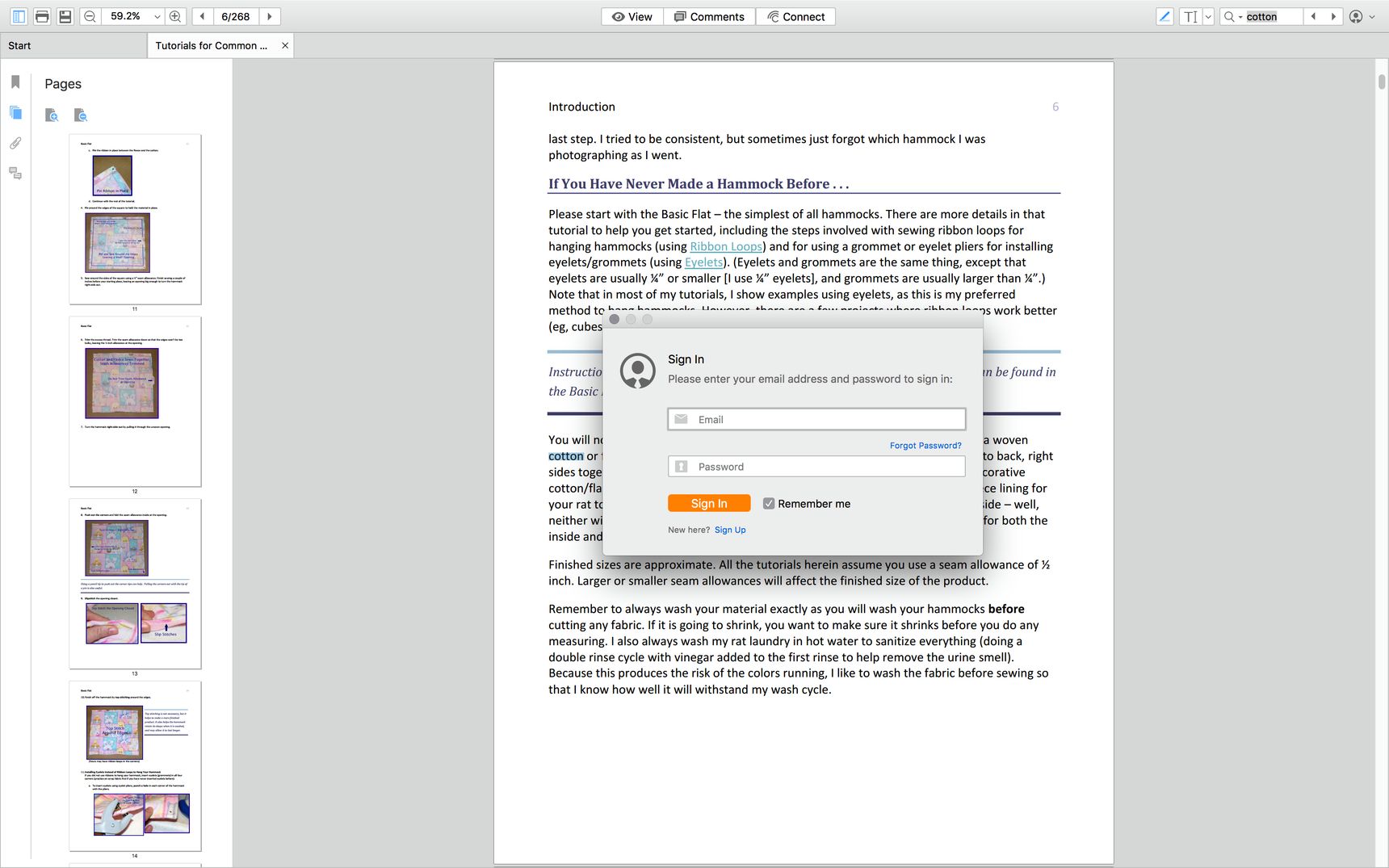The height and width of the screenshot is (868, 1389).
Task: Go to the next page arrow
Action: [x=270, y=16]
